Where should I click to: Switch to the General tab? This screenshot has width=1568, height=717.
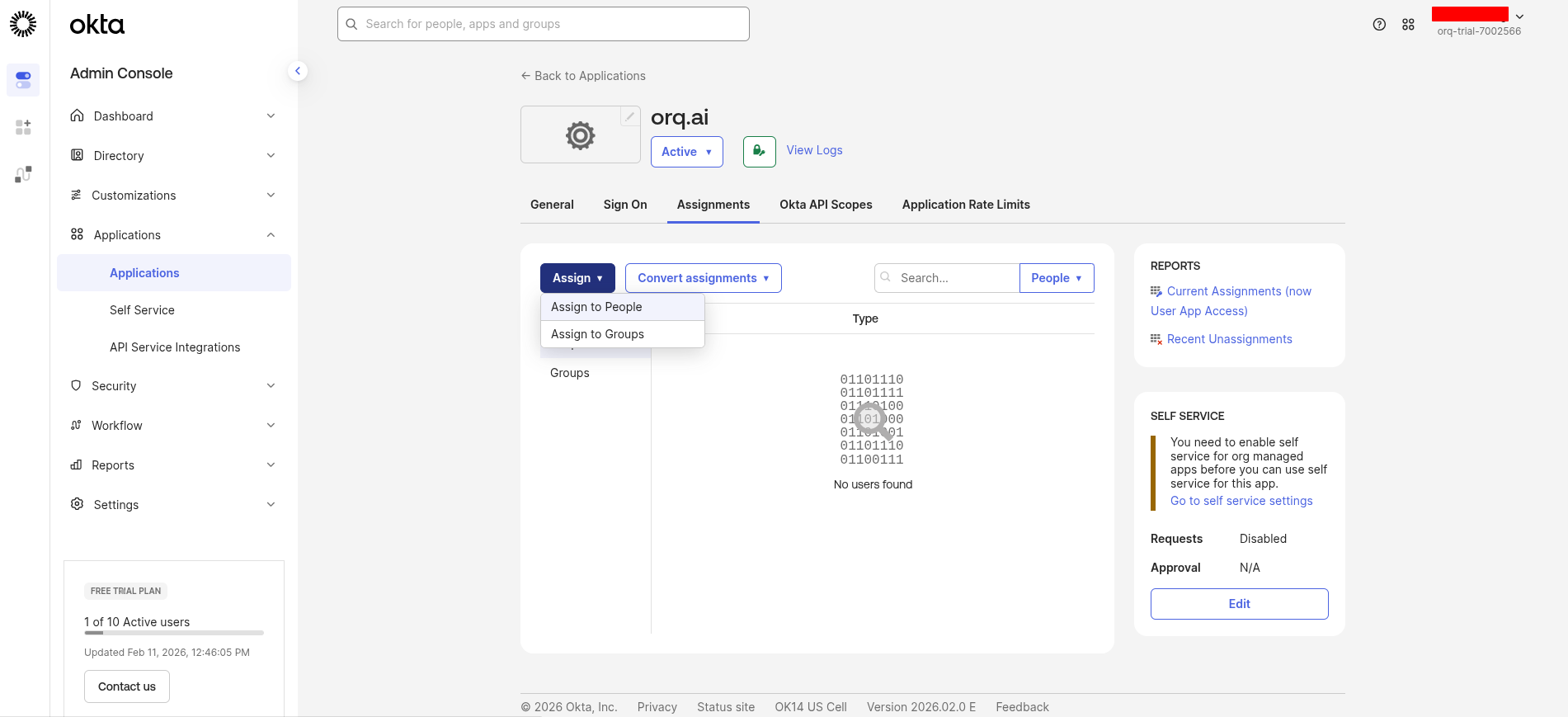tap(552, 205)
